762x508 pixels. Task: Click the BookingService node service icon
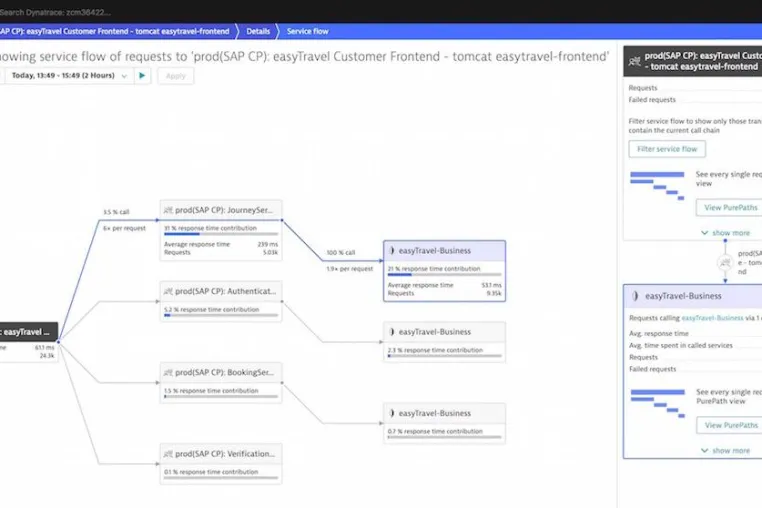pyautogui.click(x=168, y=372)
